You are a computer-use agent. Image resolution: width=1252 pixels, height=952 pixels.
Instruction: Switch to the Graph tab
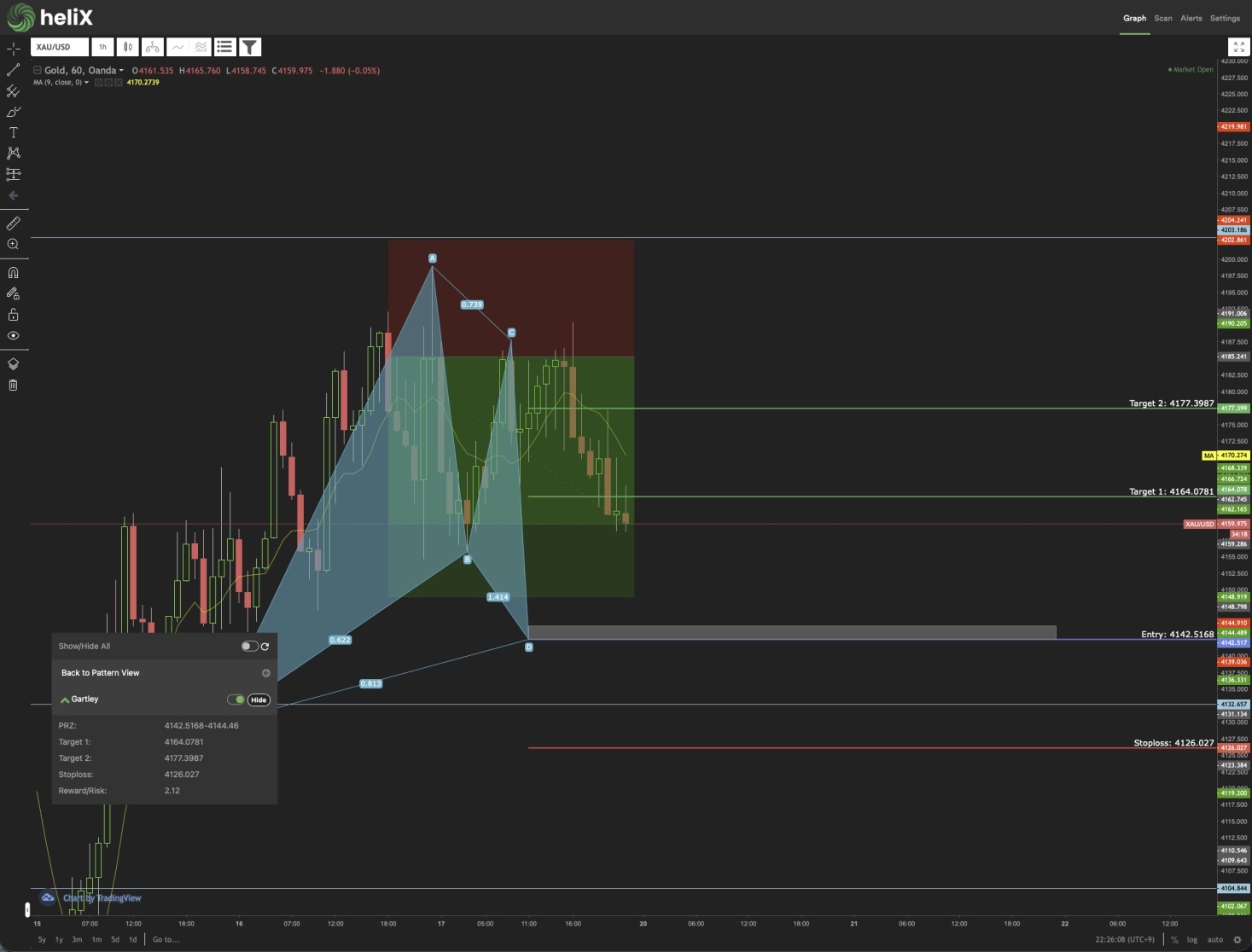tap(1134, 19)
